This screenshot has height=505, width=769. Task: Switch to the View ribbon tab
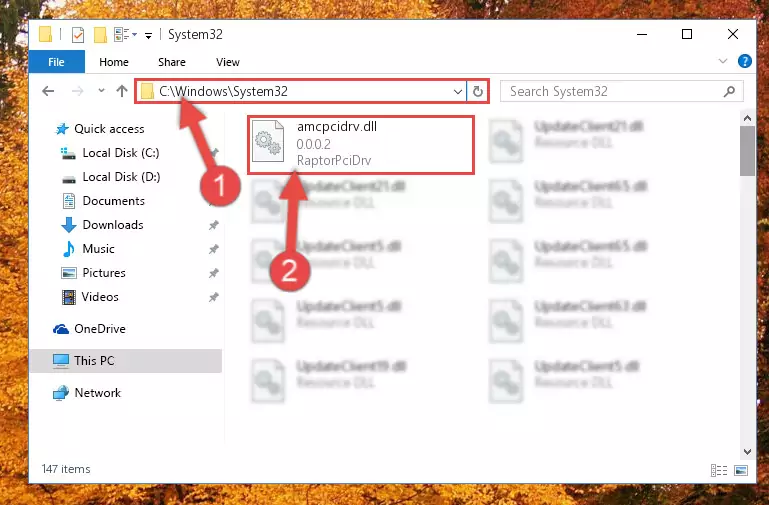point(228,62)
